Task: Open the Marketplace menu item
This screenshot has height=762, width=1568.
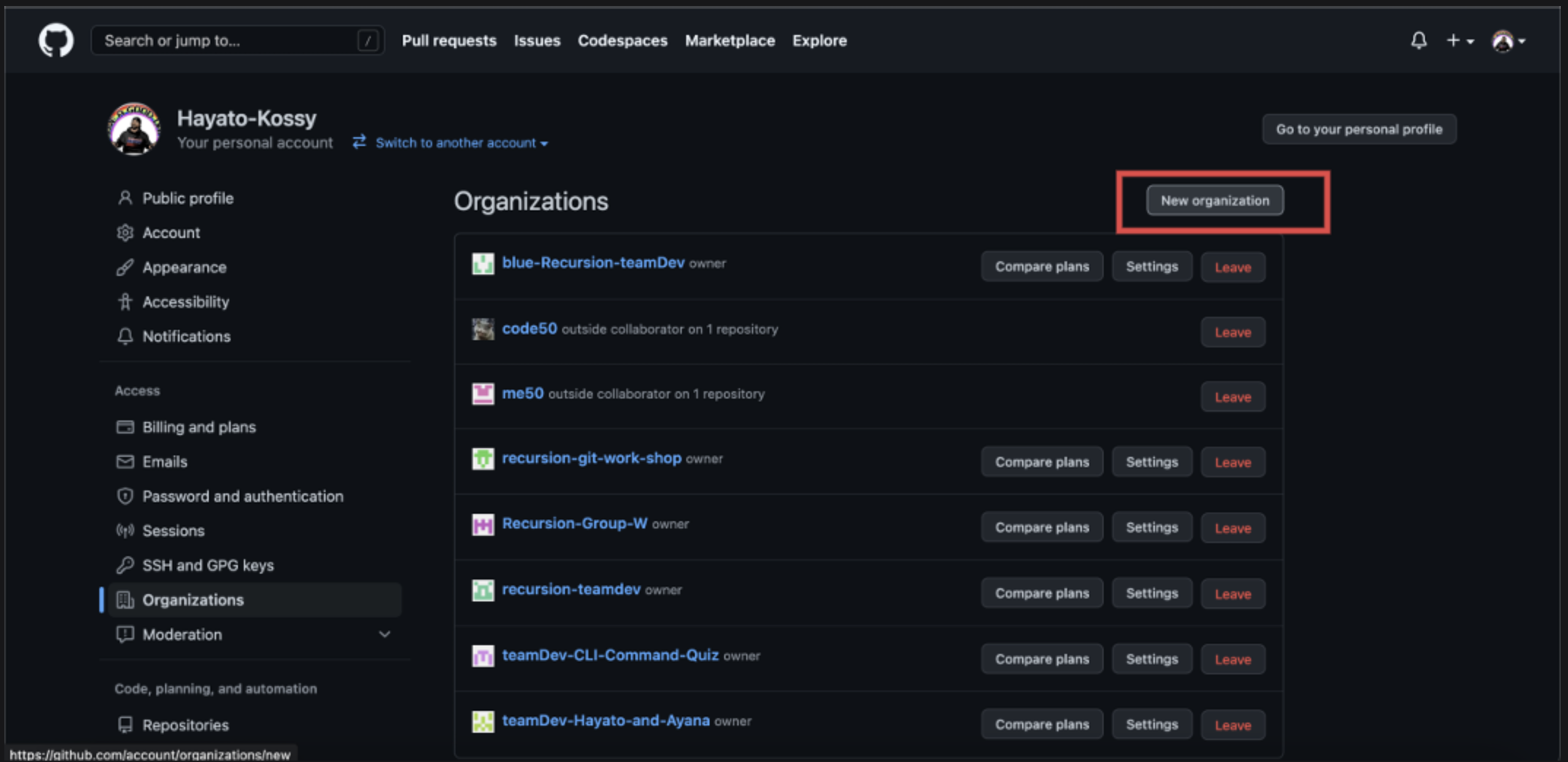Action: tap(729, 41)
